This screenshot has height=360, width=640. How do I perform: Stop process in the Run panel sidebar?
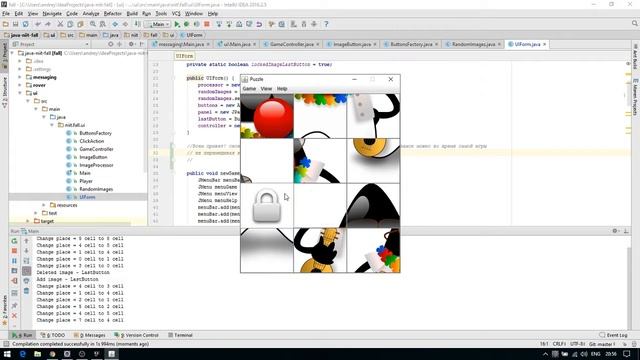pyautogui.click(x=14, y=251)
